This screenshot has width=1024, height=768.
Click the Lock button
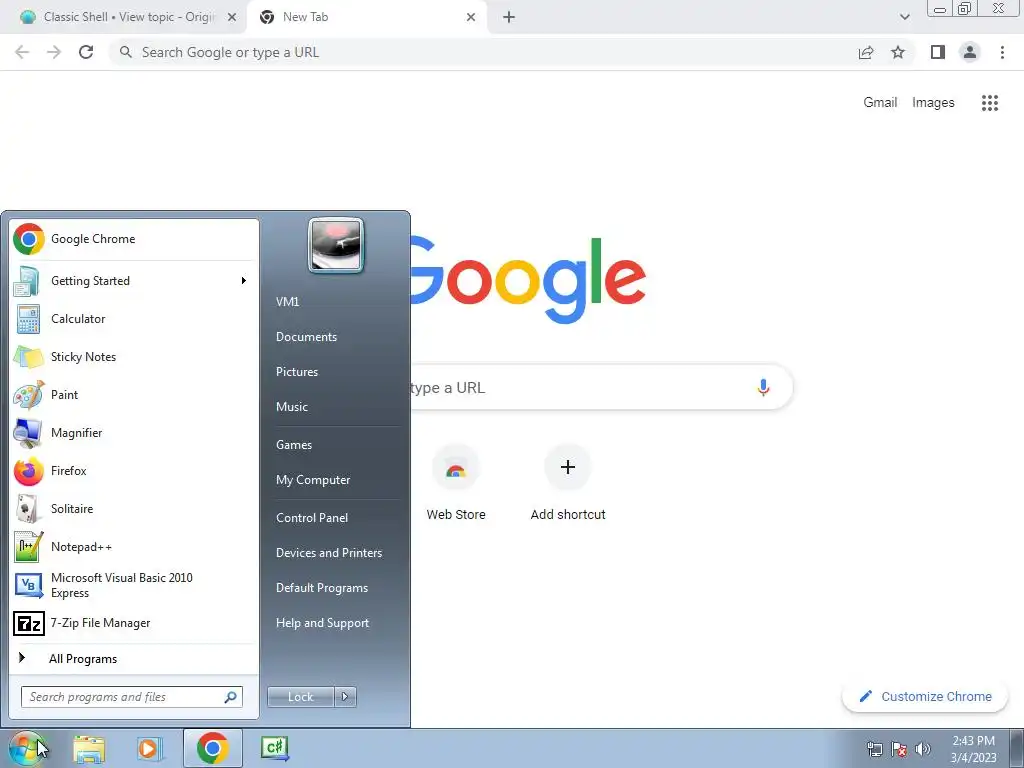[300, 697]
